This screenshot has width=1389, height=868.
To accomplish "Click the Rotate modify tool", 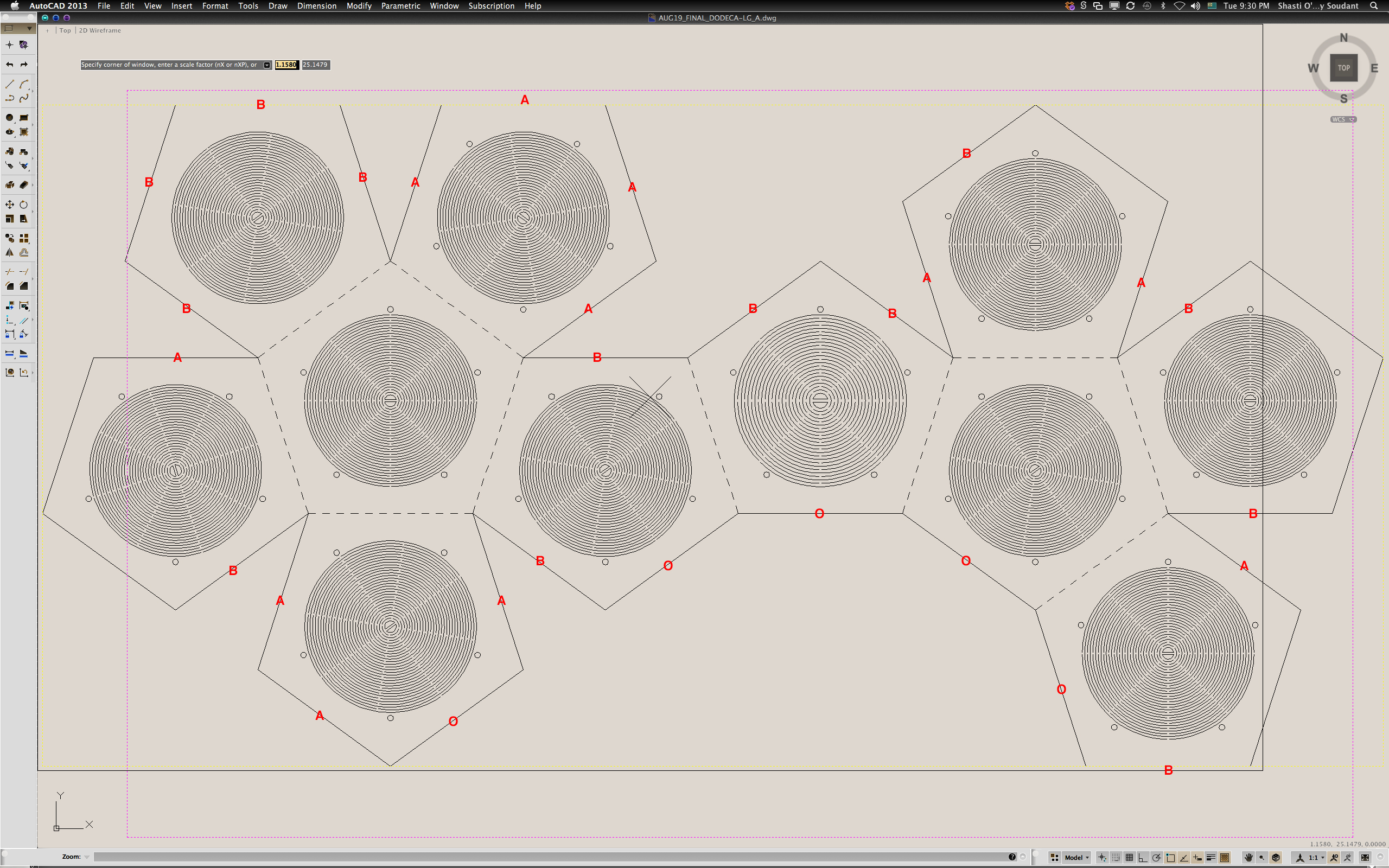I will 23,205.
